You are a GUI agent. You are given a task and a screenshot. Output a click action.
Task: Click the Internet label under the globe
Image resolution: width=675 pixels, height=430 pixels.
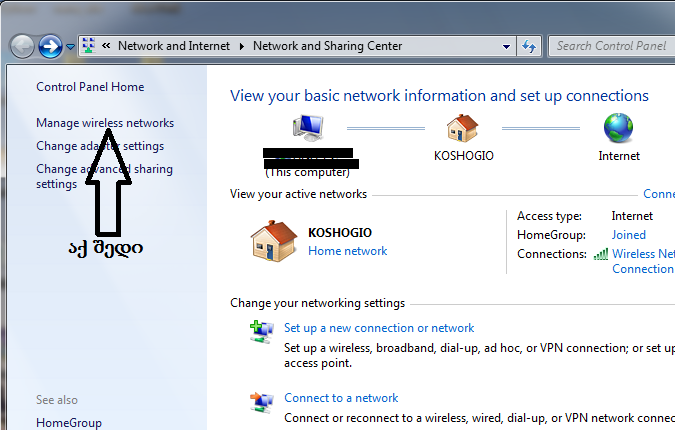(619, 156)
